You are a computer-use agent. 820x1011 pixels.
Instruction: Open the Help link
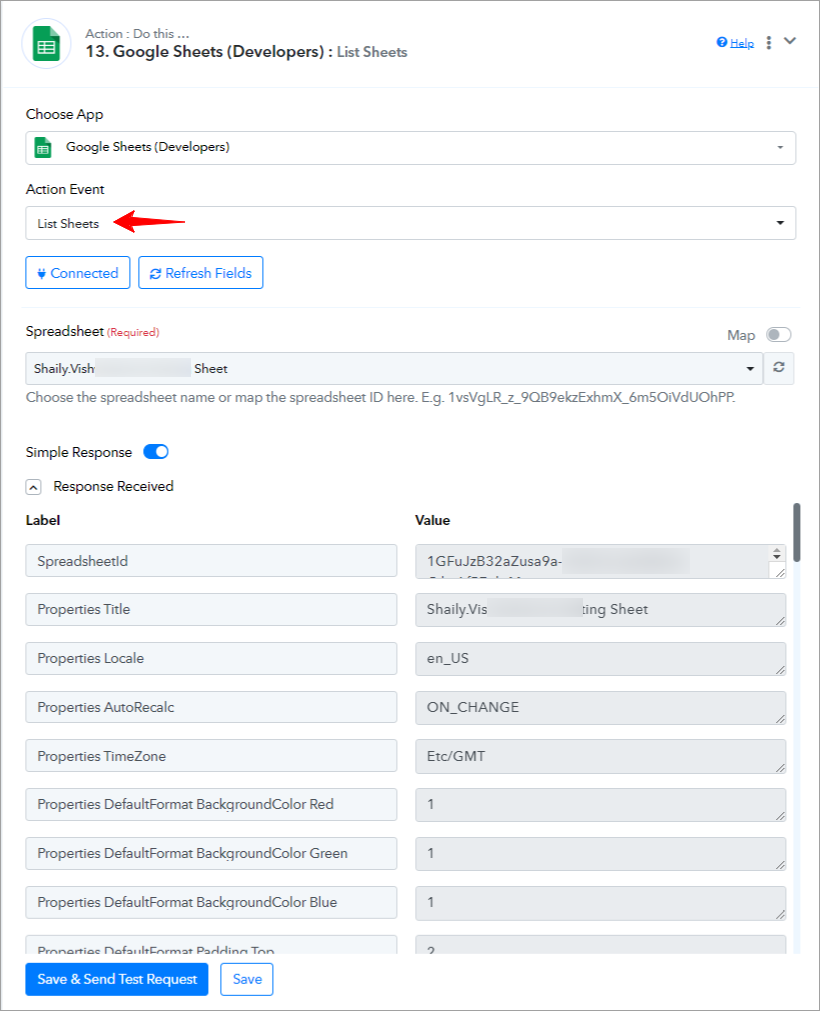[742, 43]
